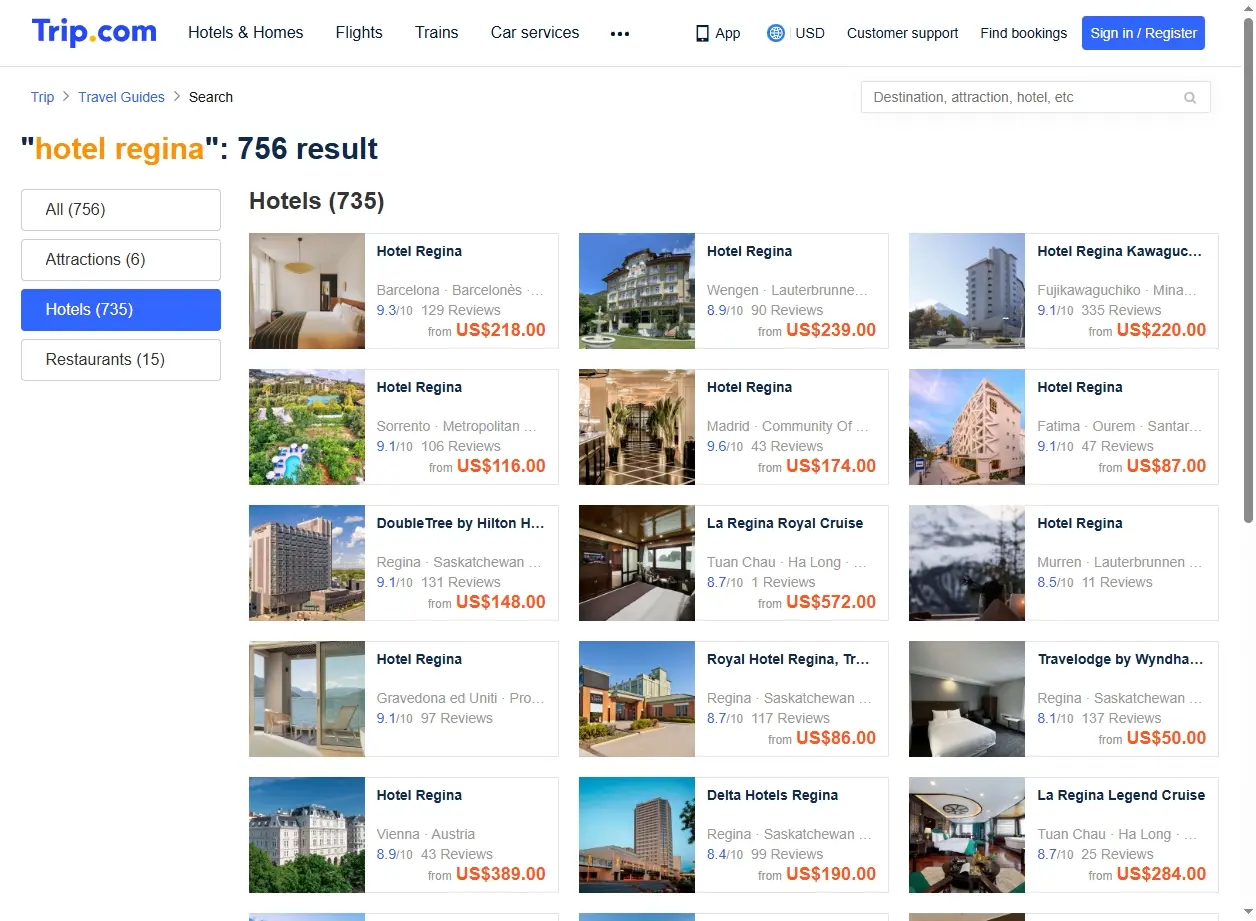The image size is (1256, 921).
Task: Click 129 Reviews under Barcelona hotel
Action: pos(461,310)
